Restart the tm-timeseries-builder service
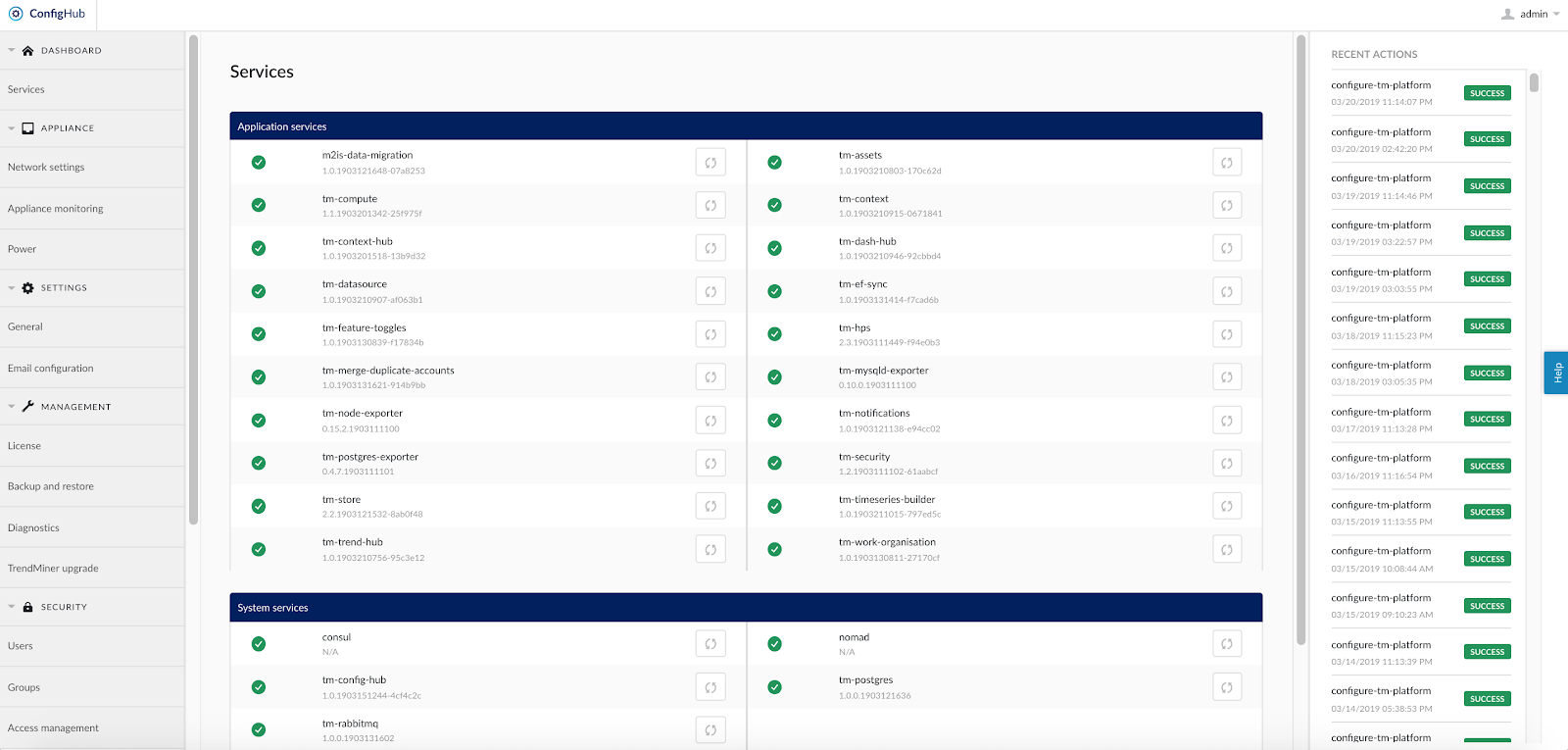 (x=1227, y=506)
